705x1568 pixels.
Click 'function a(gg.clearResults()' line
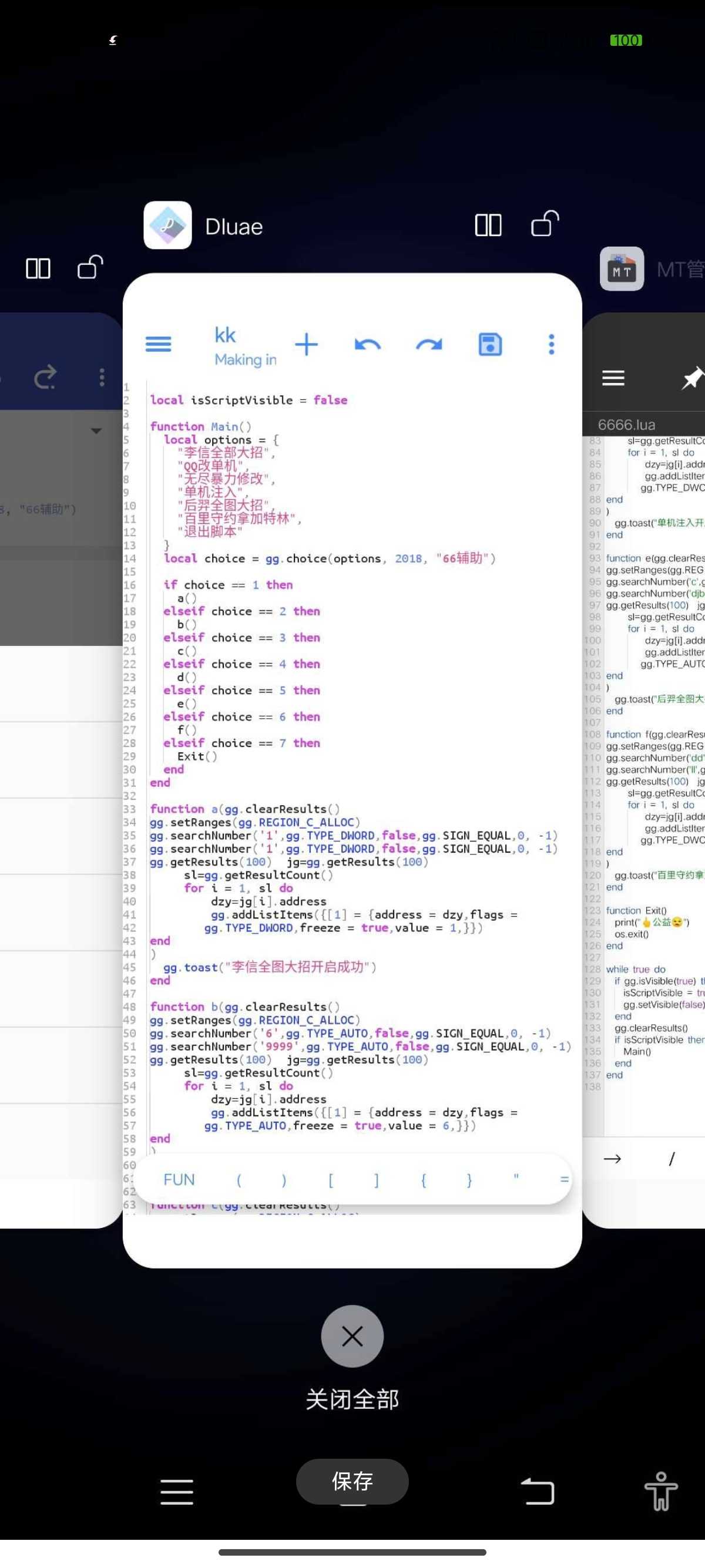pos(245,809)
